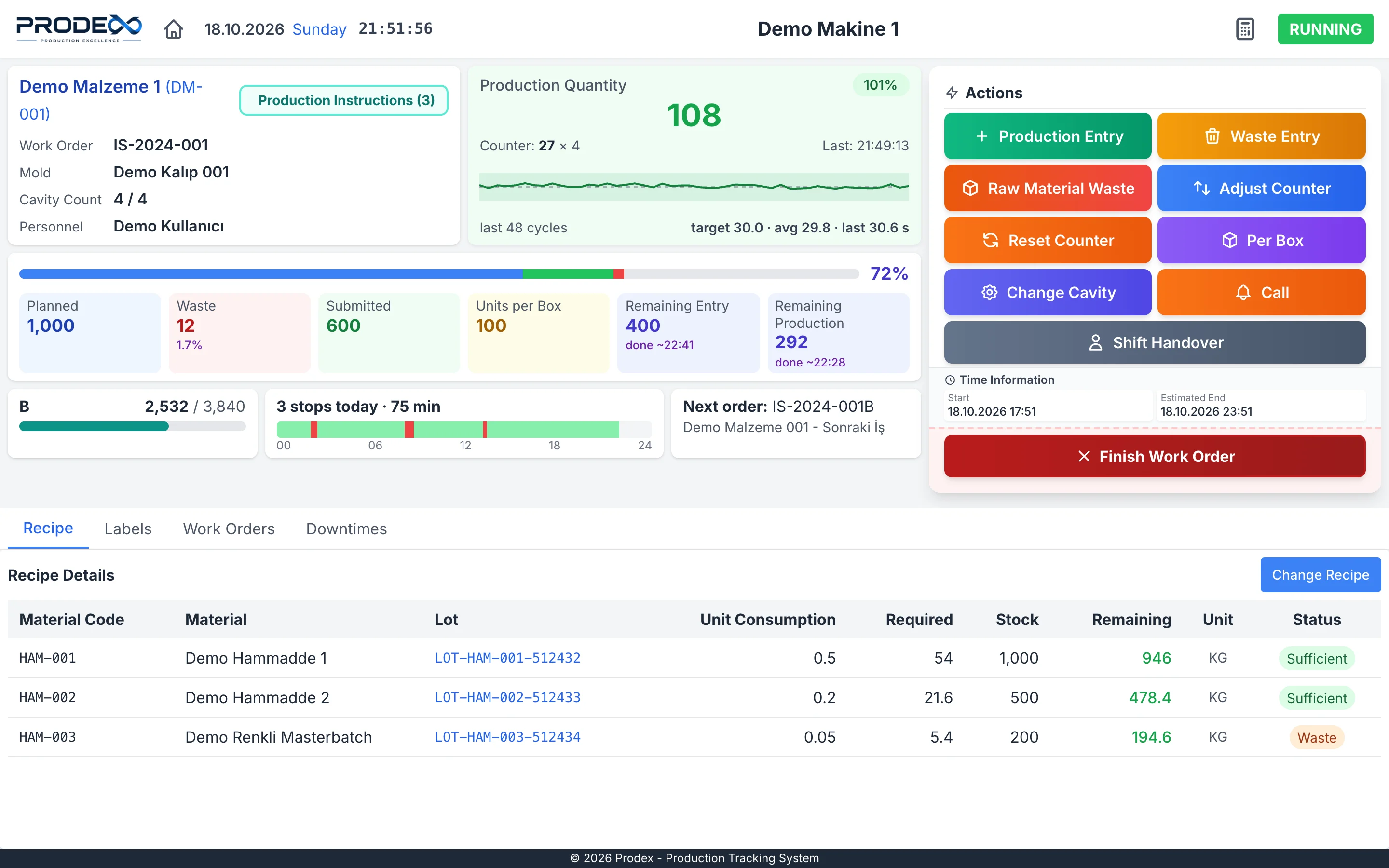This screenshot has height=868, width=1389.
Task: Click Next order IS-2024-001B text
Action: tap(778, 407)
